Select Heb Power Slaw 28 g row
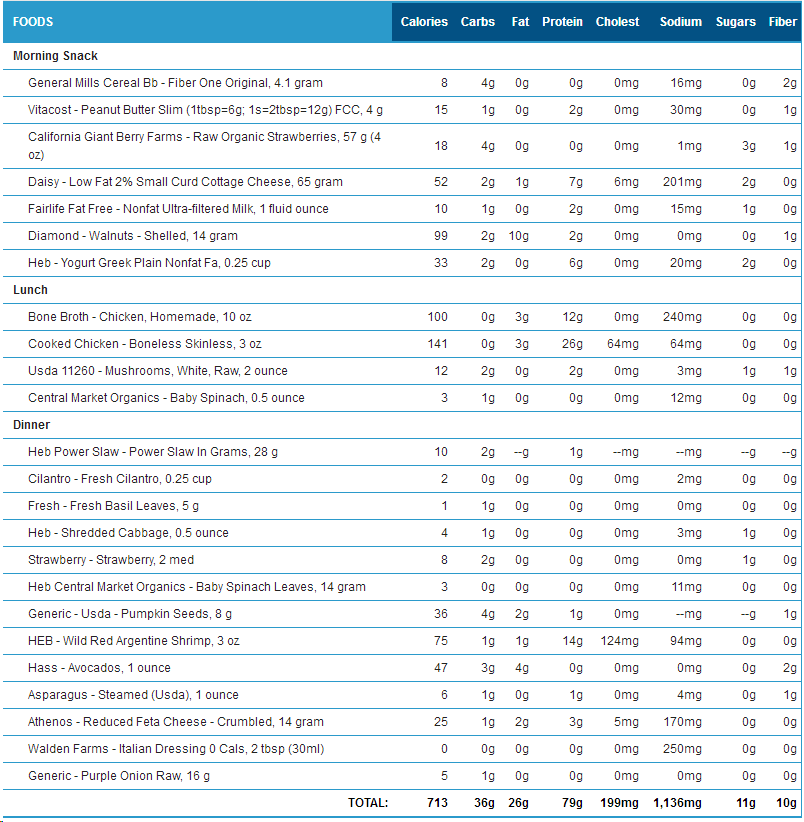The height and width of the screenshot is (822, 804). tap(402, 452)
